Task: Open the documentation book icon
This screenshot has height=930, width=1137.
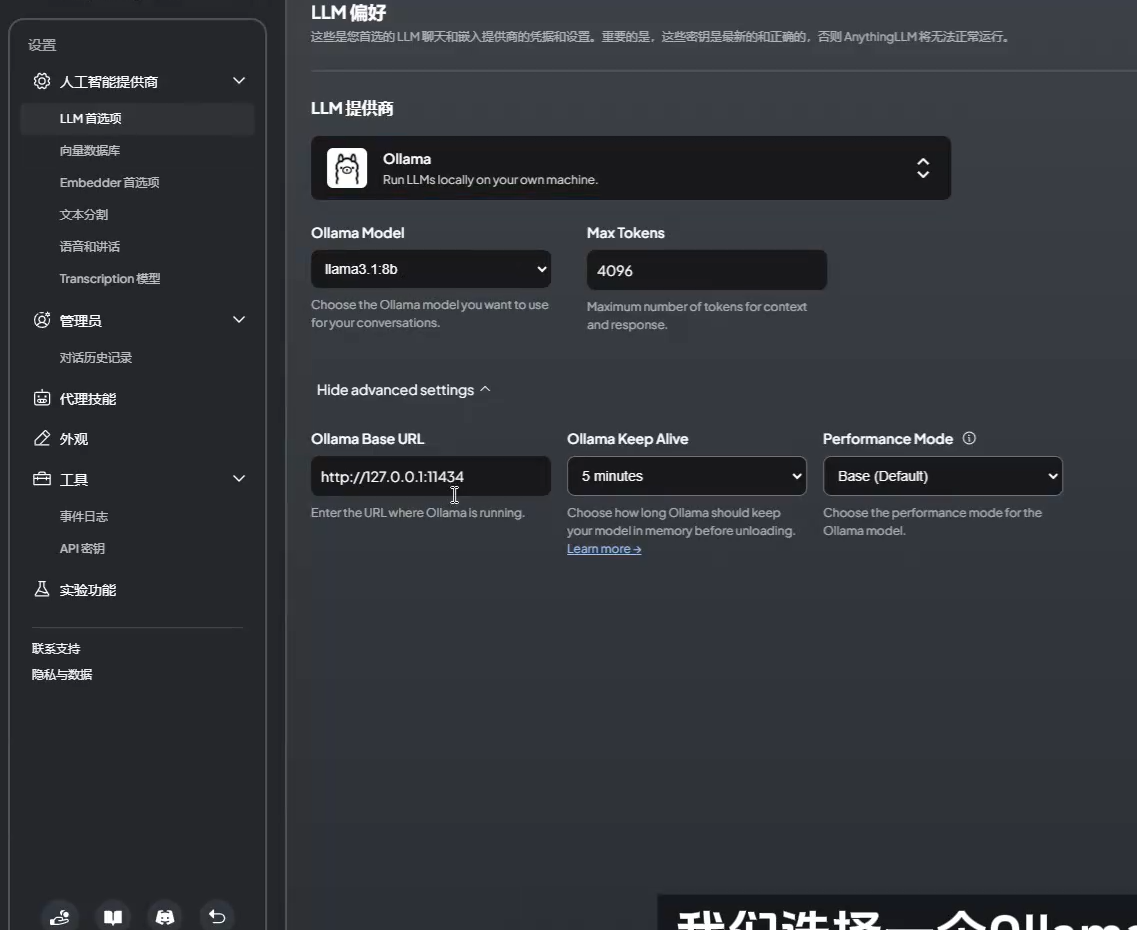Action: pos(112,917)
